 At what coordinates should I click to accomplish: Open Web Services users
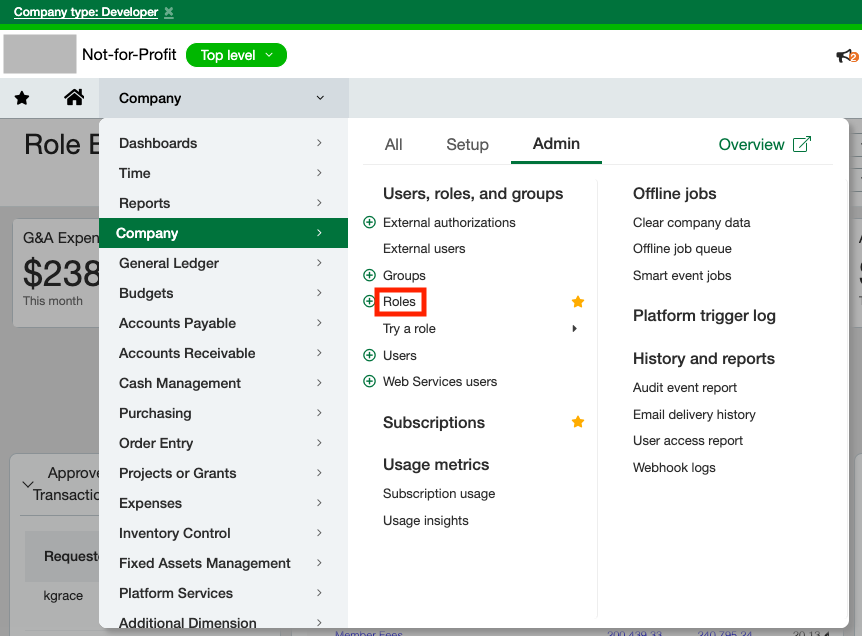point(440,381)
